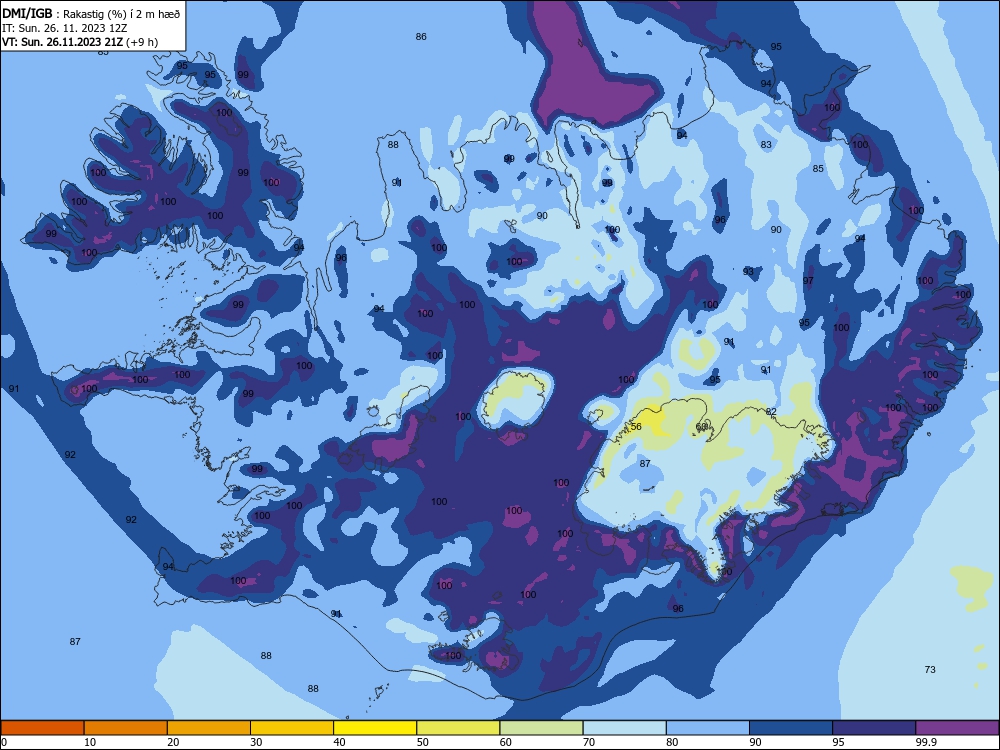Click the legend scale label "40"
This screenshot has height=750, width=1000.
coord(339,742)
